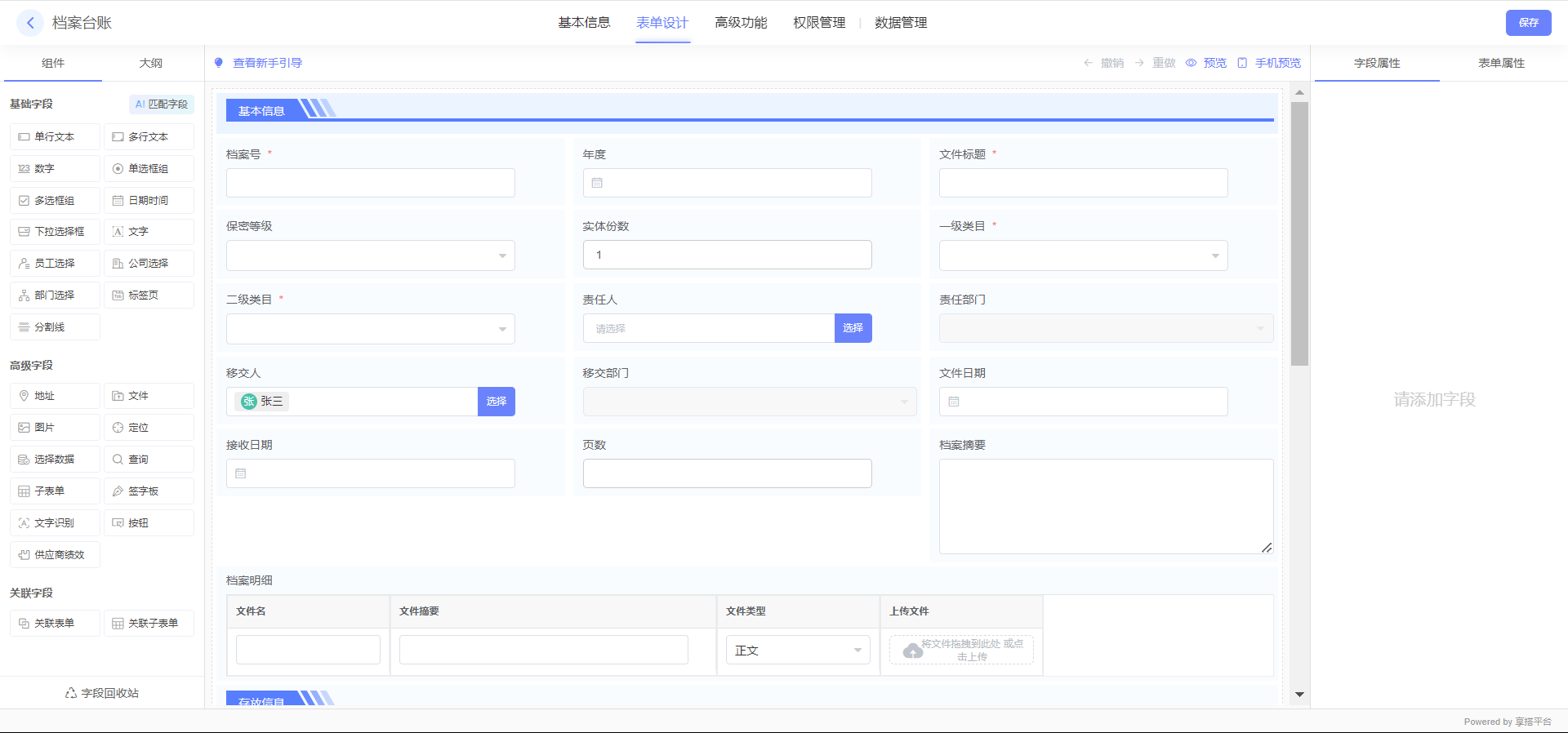
Task: Open the 文件类型 dropdown showing 正文
Action: click(797, 651)
